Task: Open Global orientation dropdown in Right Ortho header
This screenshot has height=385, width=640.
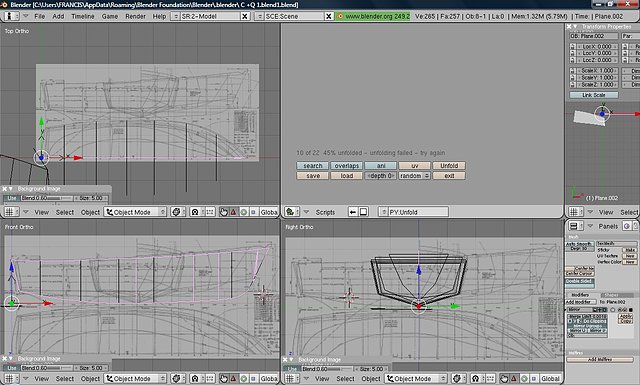Action: (x=550, y=378)
